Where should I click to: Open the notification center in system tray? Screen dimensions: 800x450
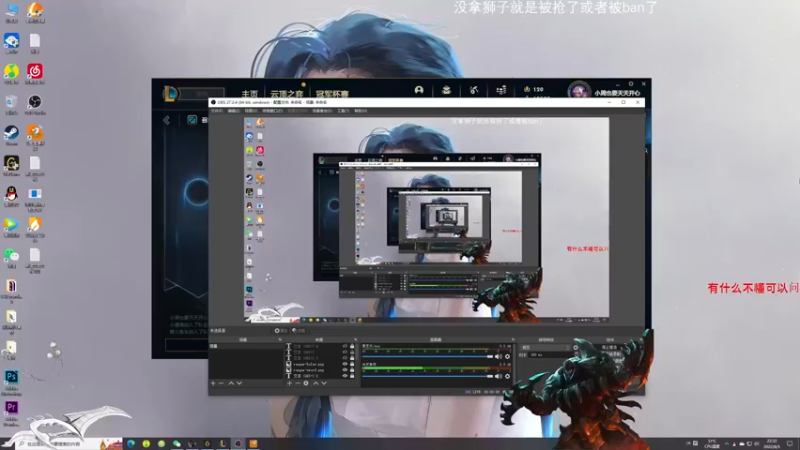[790, 444]
